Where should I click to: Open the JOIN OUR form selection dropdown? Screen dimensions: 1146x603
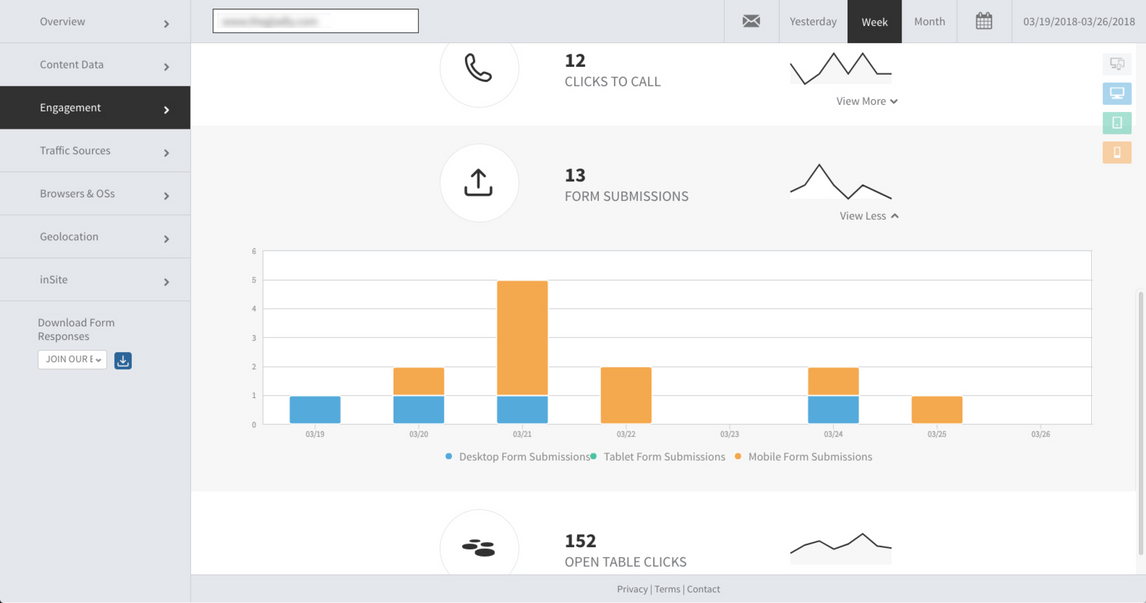point(72,360)
